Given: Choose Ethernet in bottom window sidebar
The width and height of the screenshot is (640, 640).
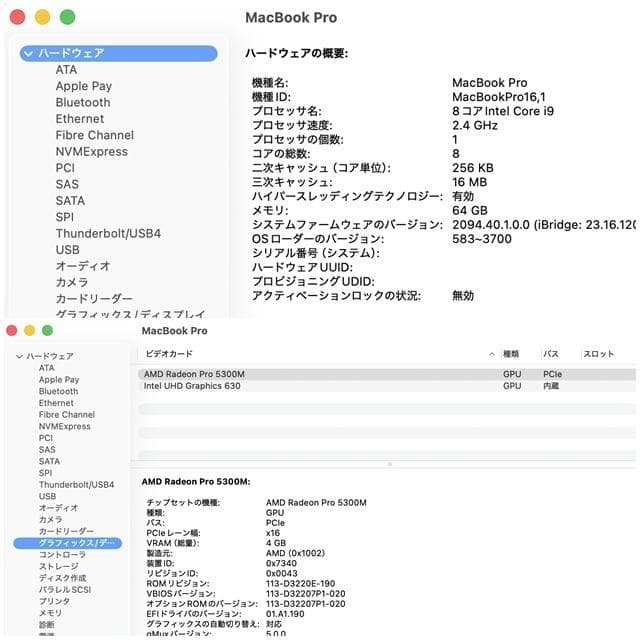Looking at the screenshot, I should tap(56, 403).
